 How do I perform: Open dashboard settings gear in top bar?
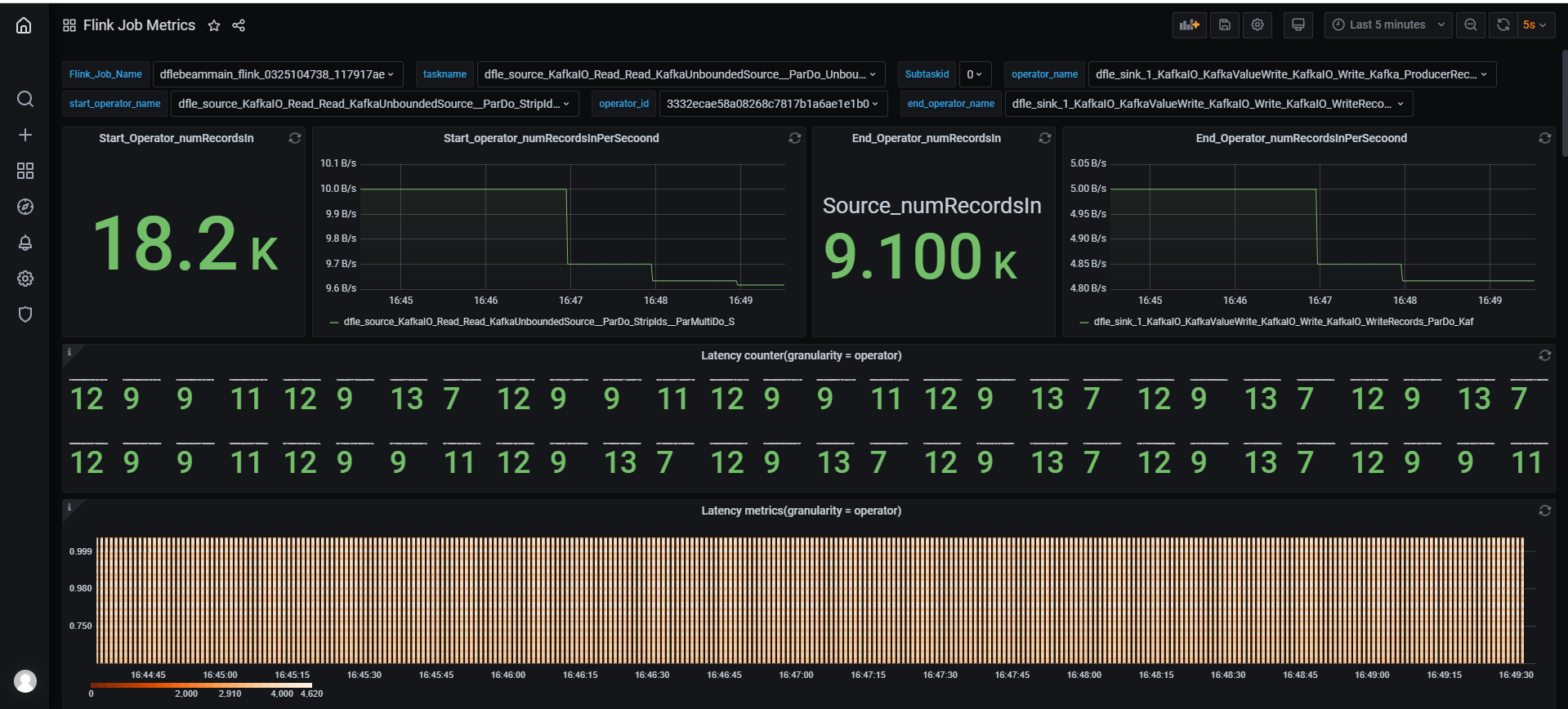click(1258, 25)
